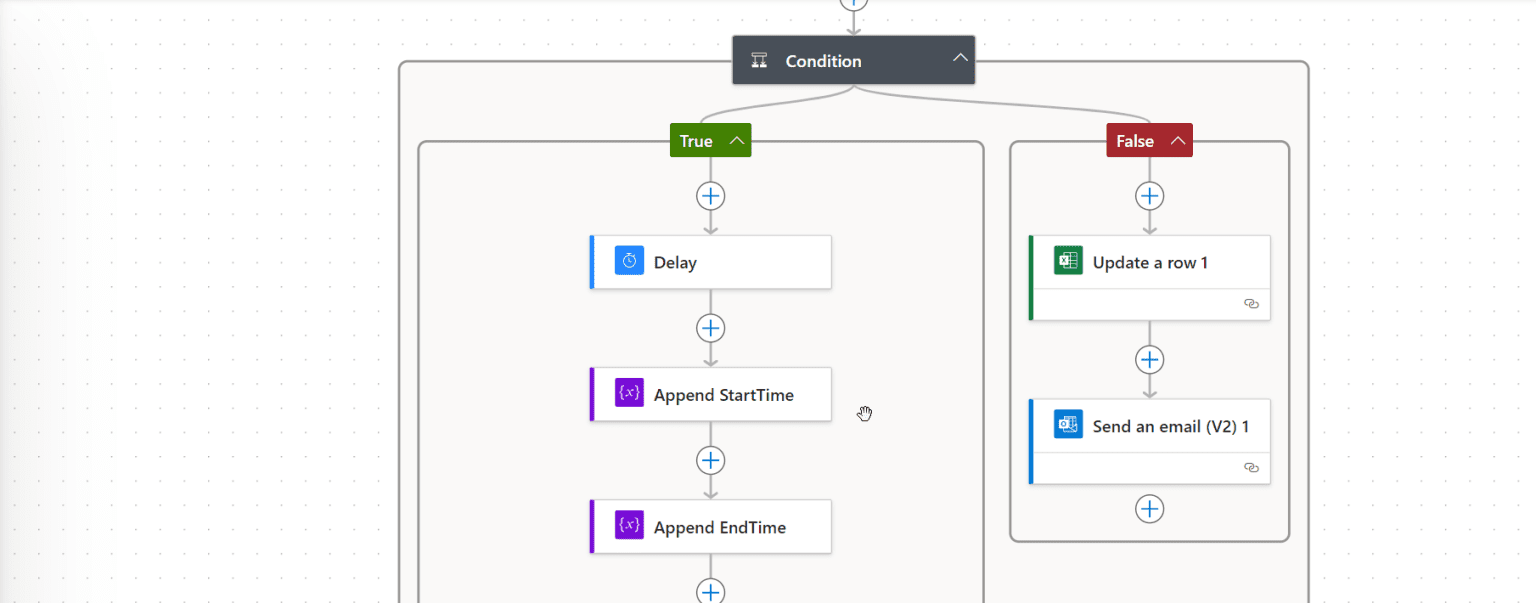Click the Outlook icon on Send an email (V2) 1
The image size is (1536, 603).
pos(1067,424)
